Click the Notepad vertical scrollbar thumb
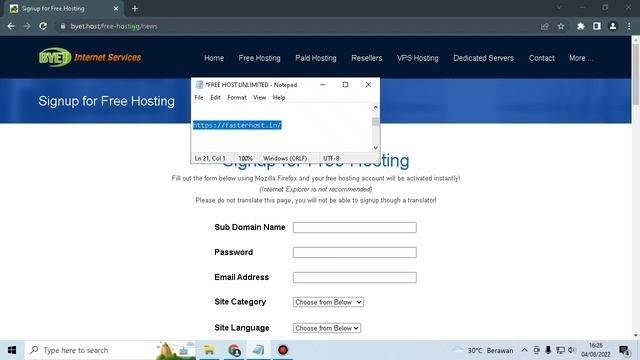This screenshot has height=360, width=640. (376, 122)
